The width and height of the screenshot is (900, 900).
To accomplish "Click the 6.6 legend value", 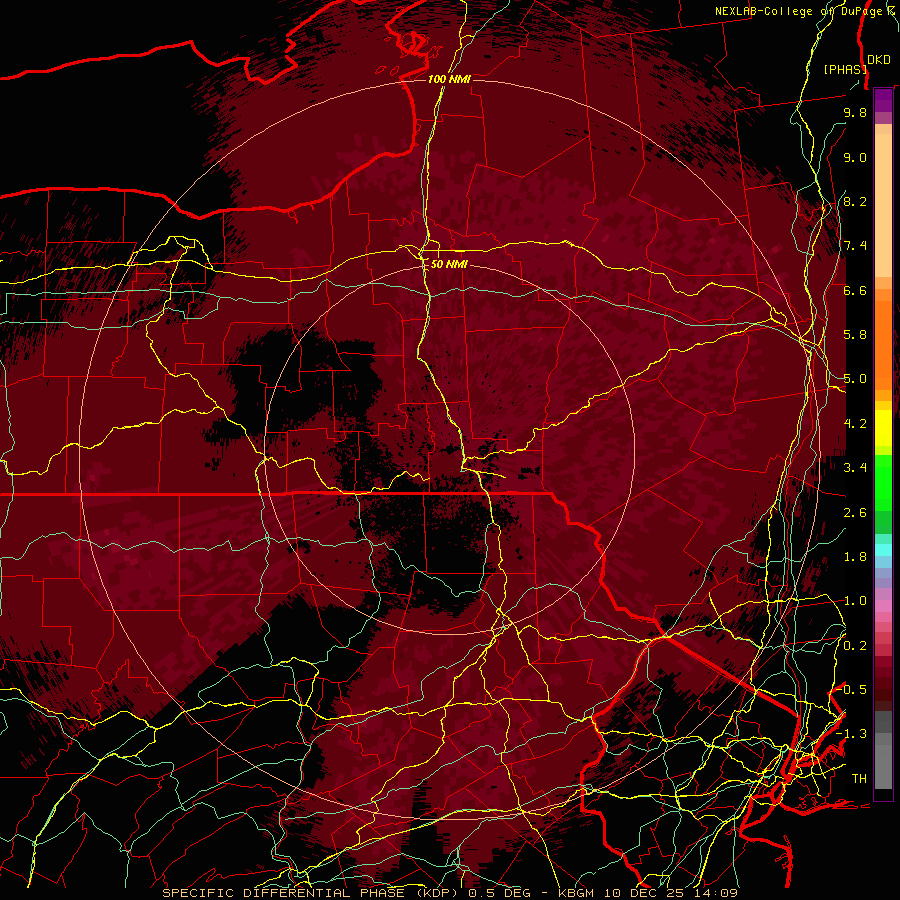I will (x=855, y=290).
